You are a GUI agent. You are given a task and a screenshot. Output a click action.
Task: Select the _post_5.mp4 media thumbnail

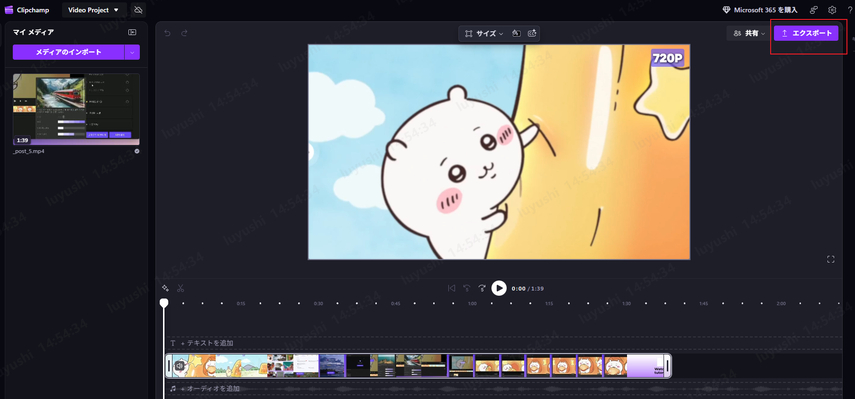click(x=76, y=109)
